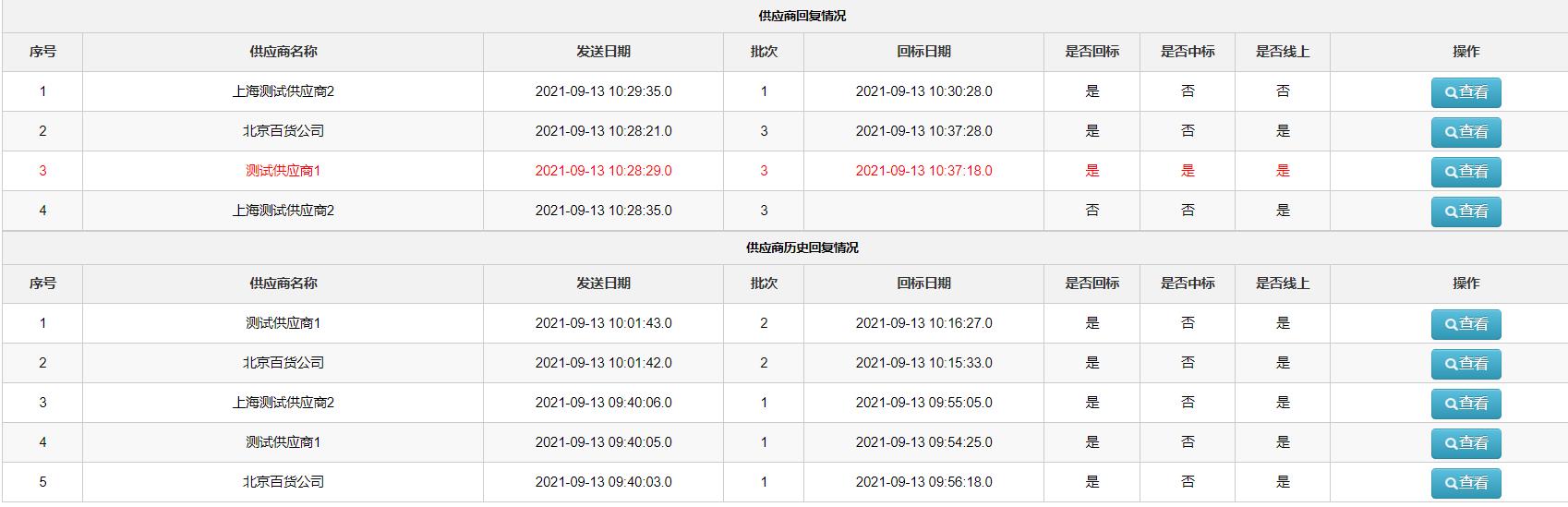Select 是否线上 header in history table
Image resolution: width=1568 pixels, height=507 pixels.
click(1283, 284)
